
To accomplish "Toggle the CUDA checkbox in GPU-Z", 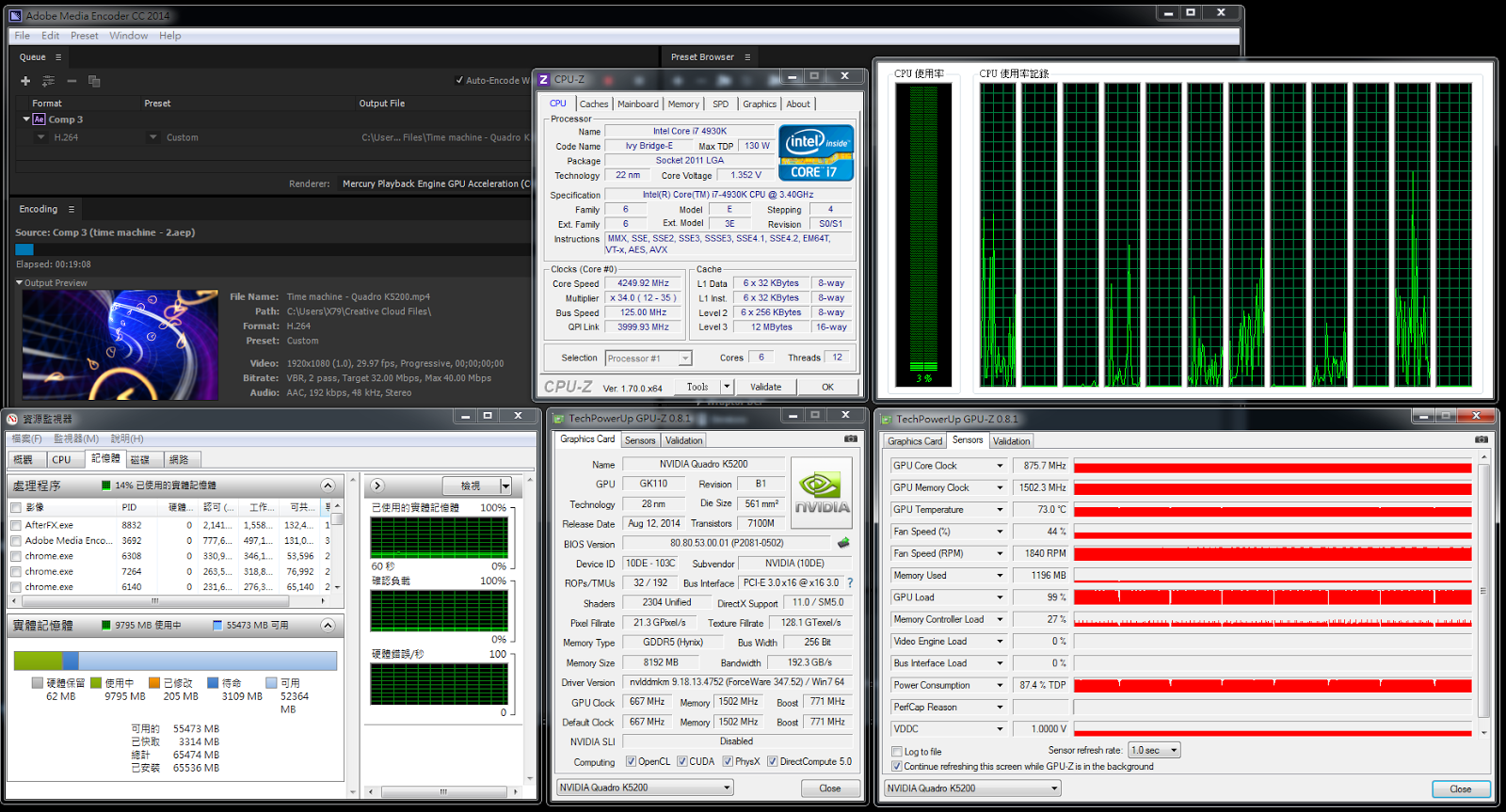I will pyautogui.click(x=682, y=761).
